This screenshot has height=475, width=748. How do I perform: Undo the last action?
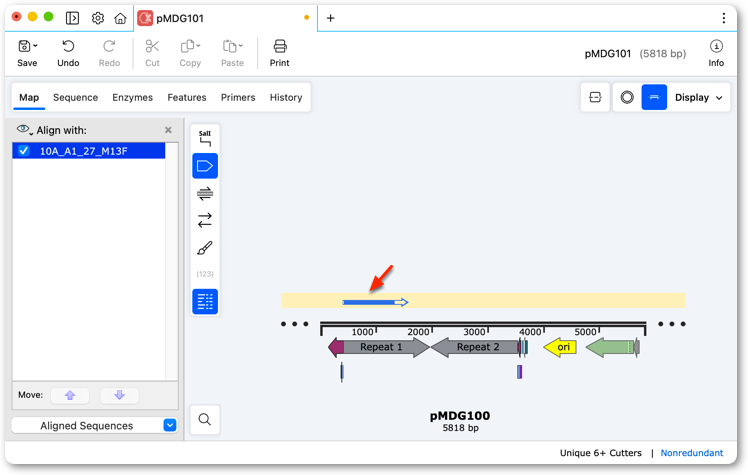[x=68, y=53]
